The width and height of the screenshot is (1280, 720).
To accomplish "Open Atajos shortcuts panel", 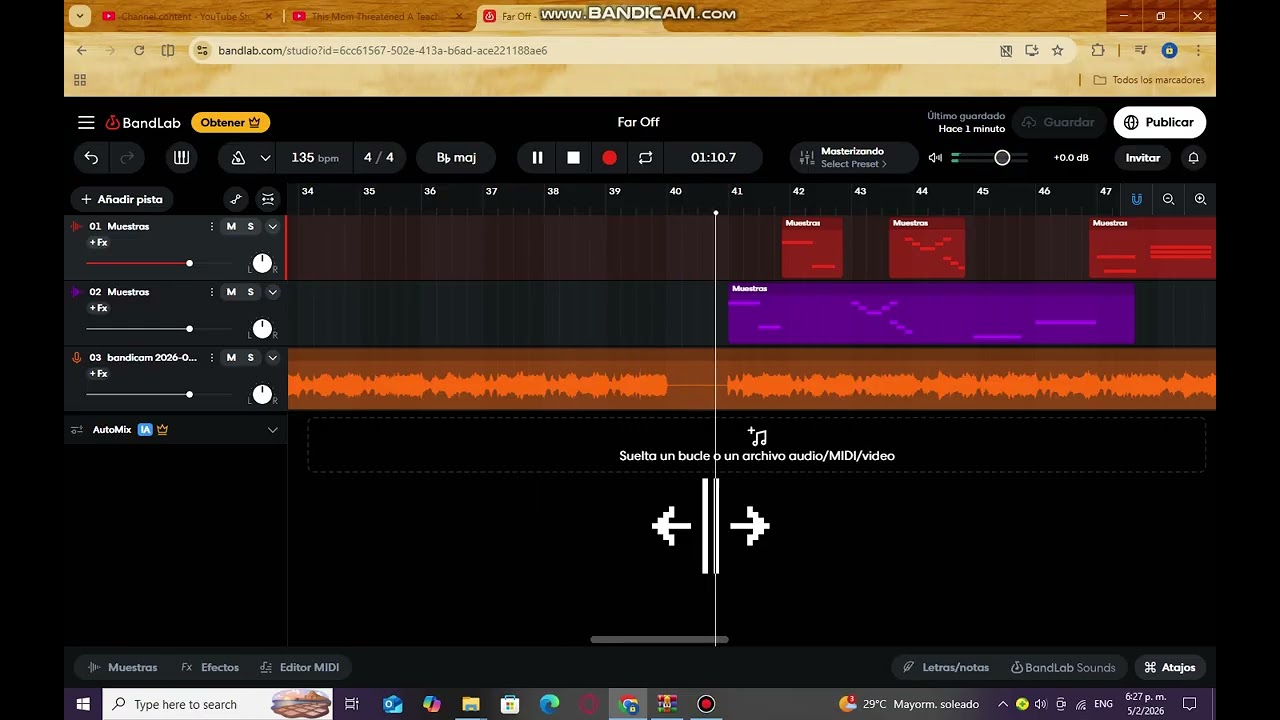I will [x=1170, y=667].
